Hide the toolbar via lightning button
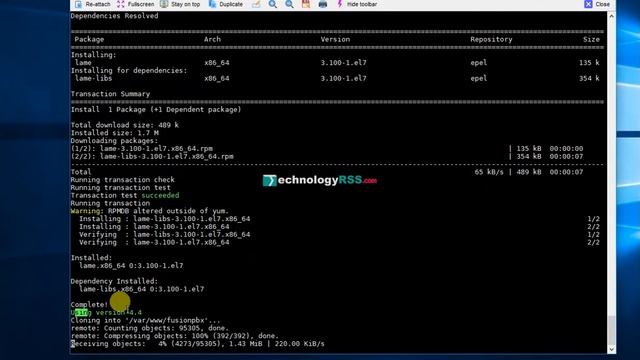640x360 pixels. [357, 4]
